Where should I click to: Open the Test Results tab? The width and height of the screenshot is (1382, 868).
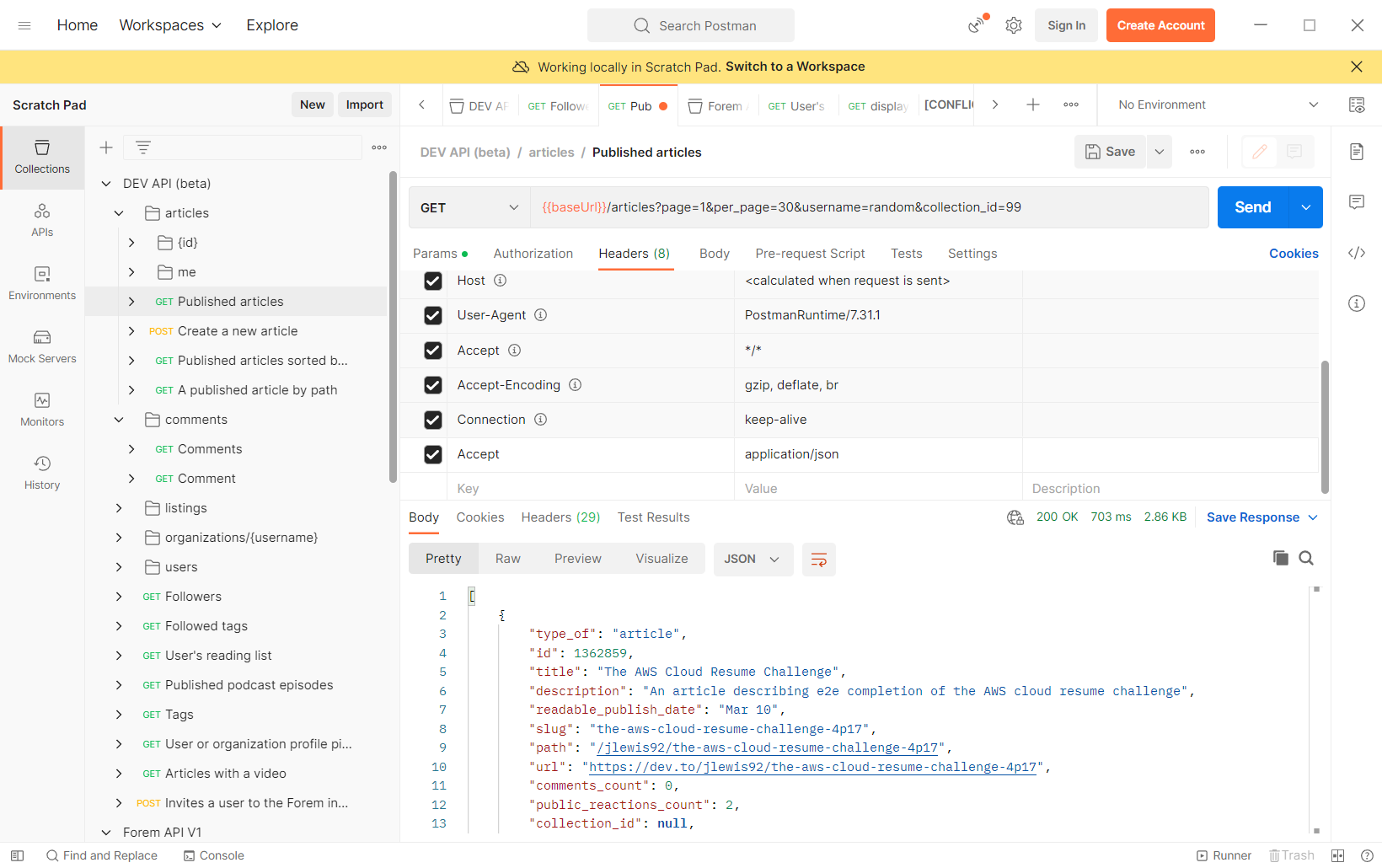(x=653, y=517)
